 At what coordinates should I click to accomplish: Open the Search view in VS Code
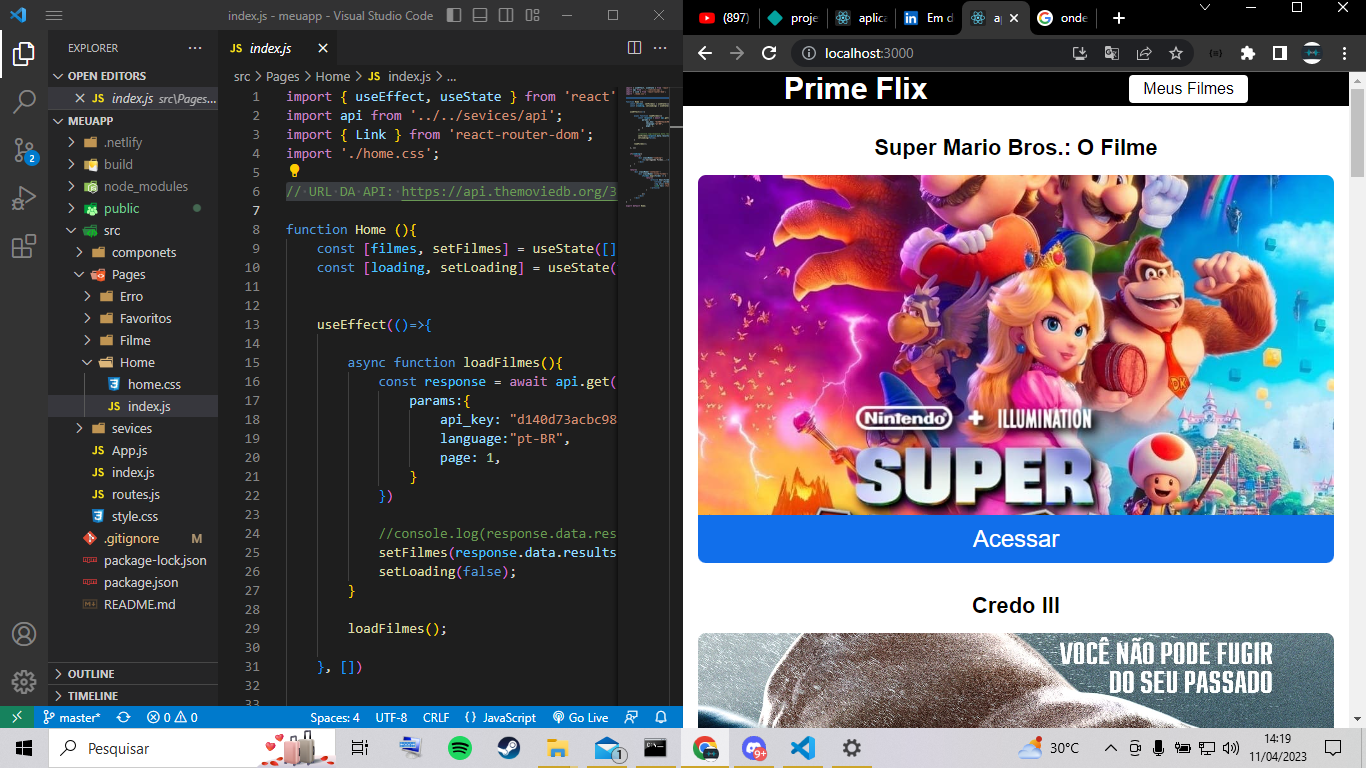(24, 102)
